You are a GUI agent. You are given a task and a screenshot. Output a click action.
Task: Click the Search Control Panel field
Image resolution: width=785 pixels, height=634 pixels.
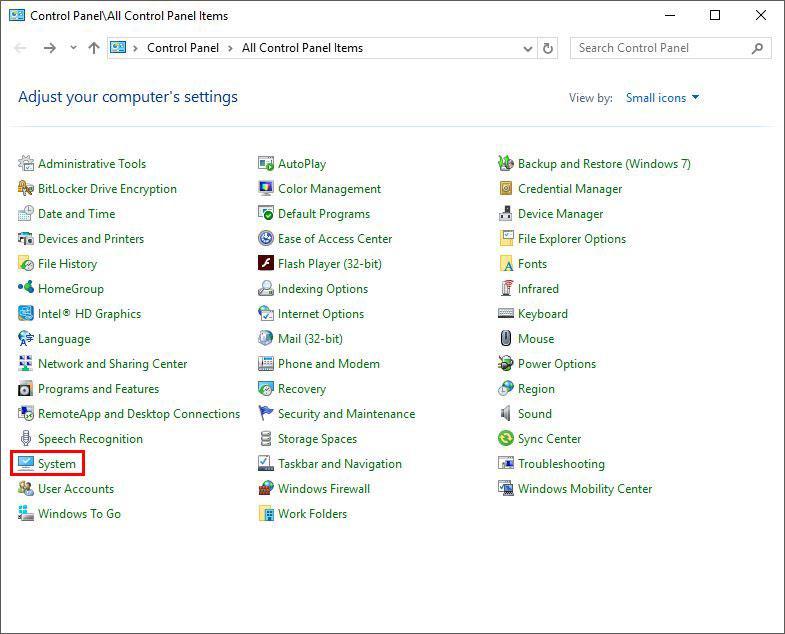coord(660,48)
